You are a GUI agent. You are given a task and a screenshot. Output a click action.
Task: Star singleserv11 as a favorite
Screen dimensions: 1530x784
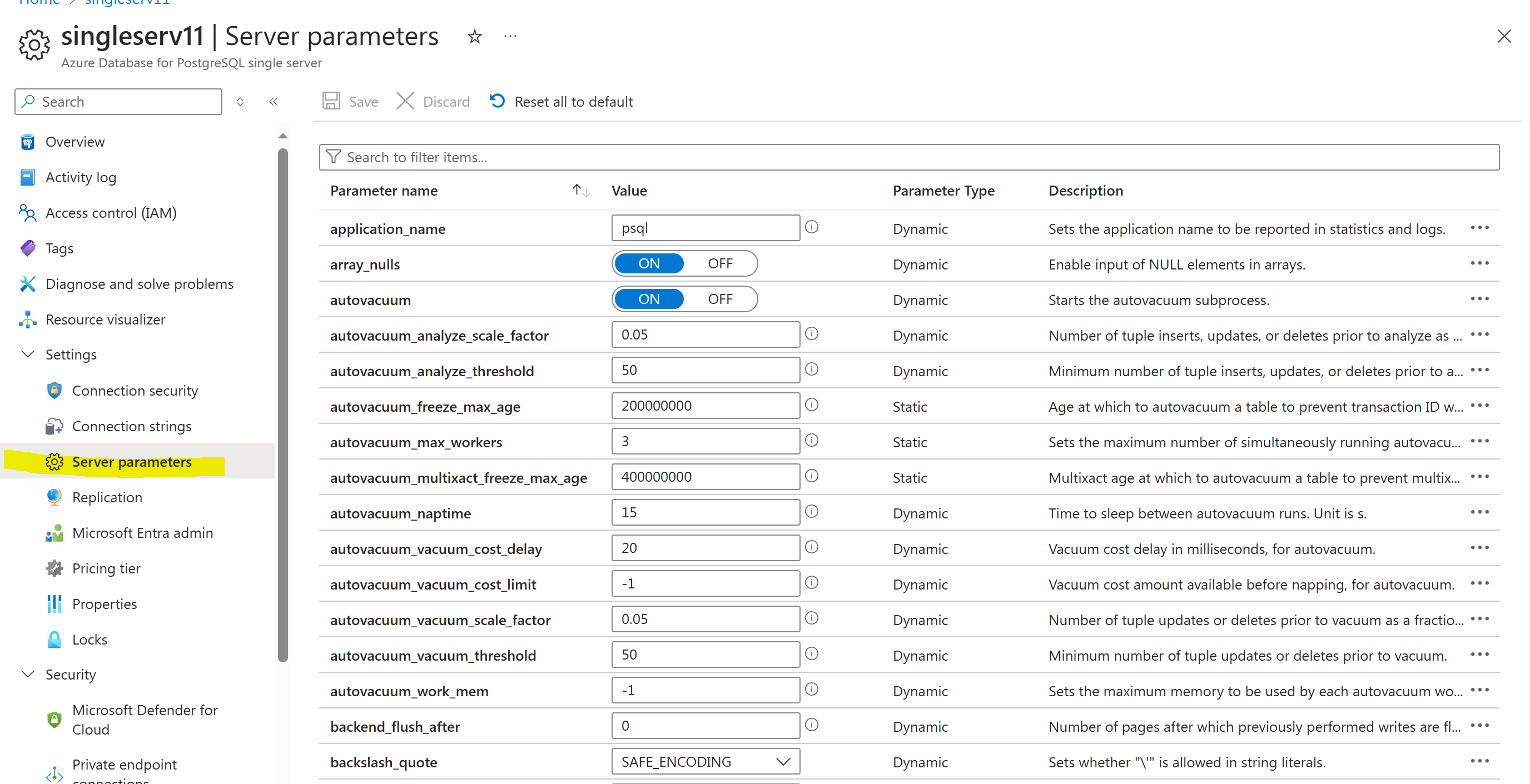(474, 36)
